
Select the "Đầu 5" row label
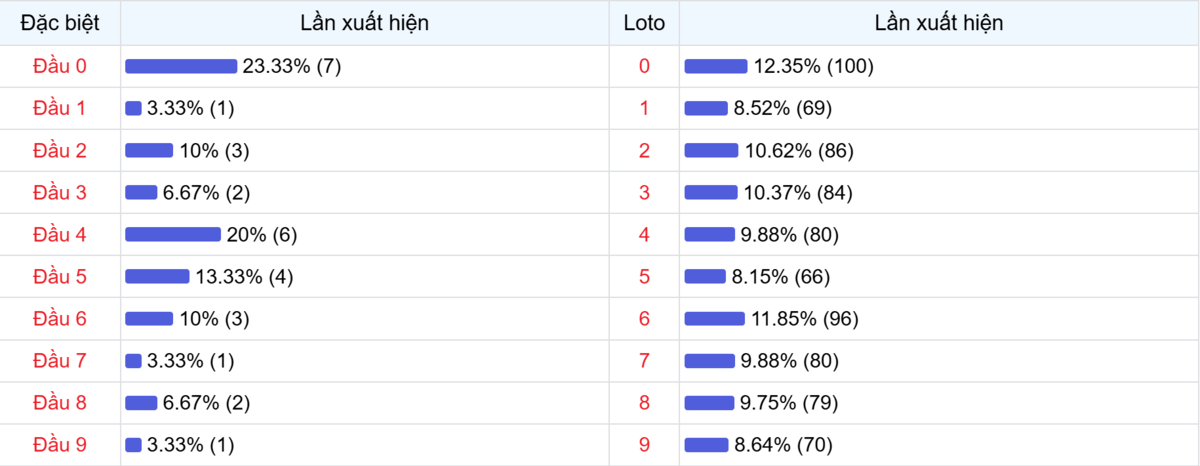[x=60, y=277]
